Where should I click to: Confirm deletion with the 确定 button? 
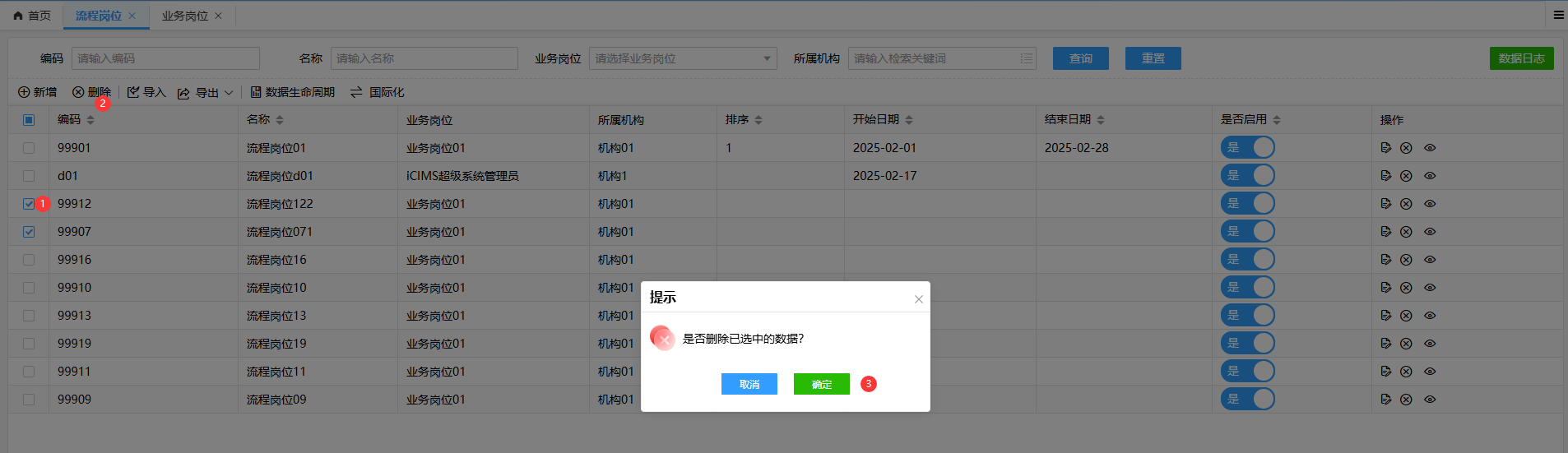[x=821, y=384]
